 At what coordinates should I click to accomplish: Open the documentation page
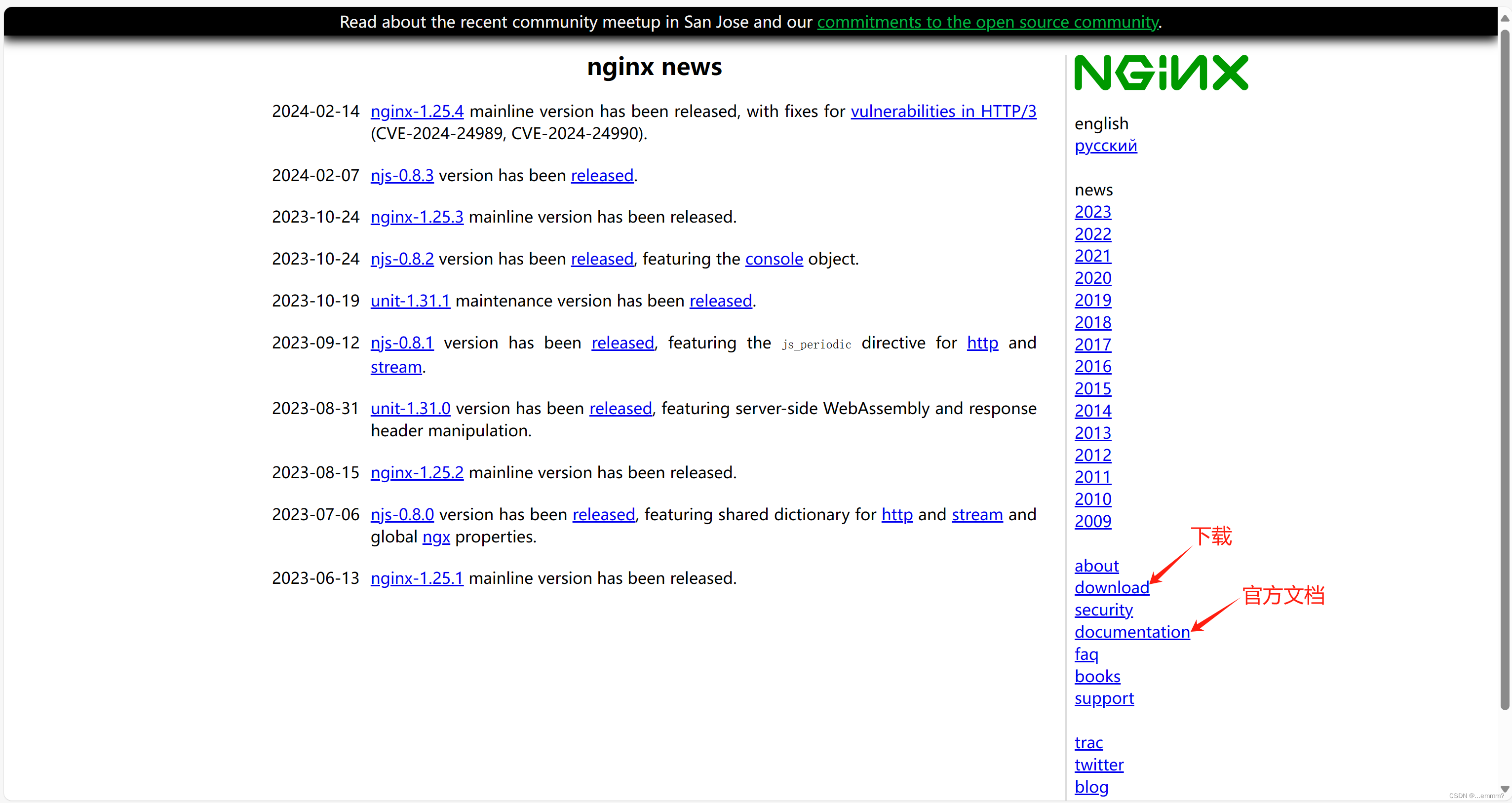pyautogui.click(x=1131, y=632)
